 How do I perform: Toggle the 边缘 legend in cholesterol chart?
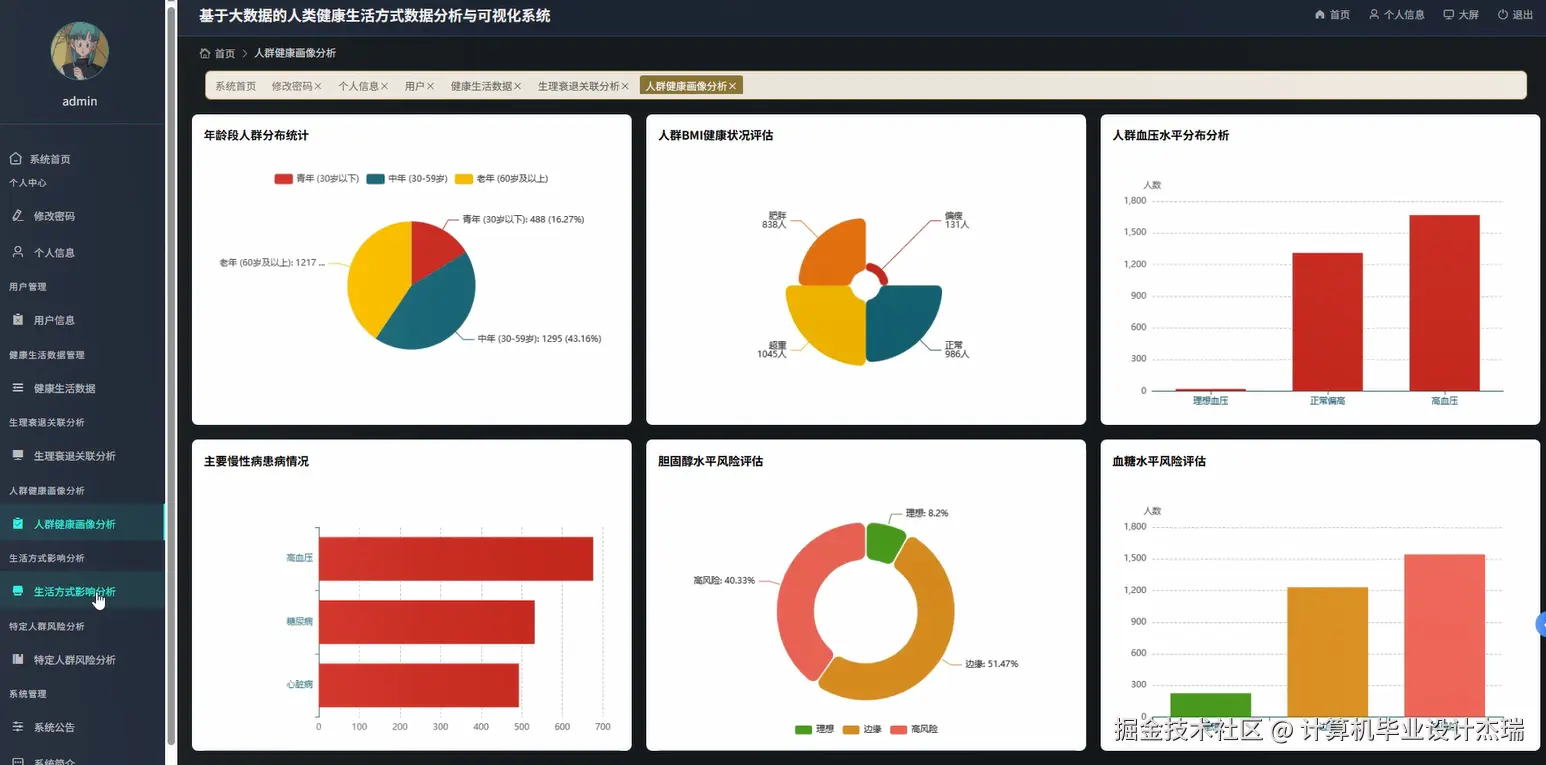point(863,729)
